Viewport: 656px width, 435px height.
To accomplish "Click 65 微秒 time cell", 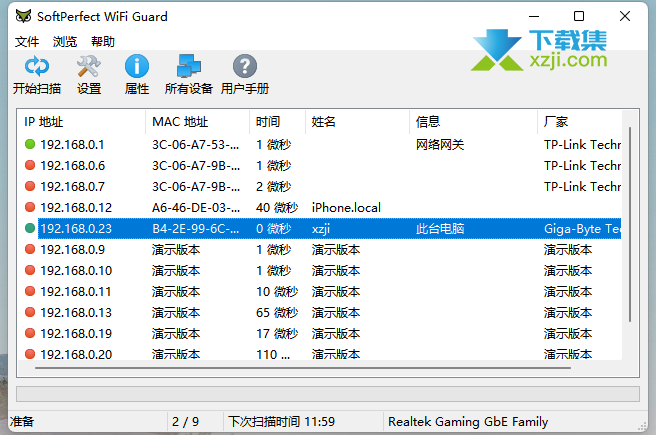I will tap(277, 312).
